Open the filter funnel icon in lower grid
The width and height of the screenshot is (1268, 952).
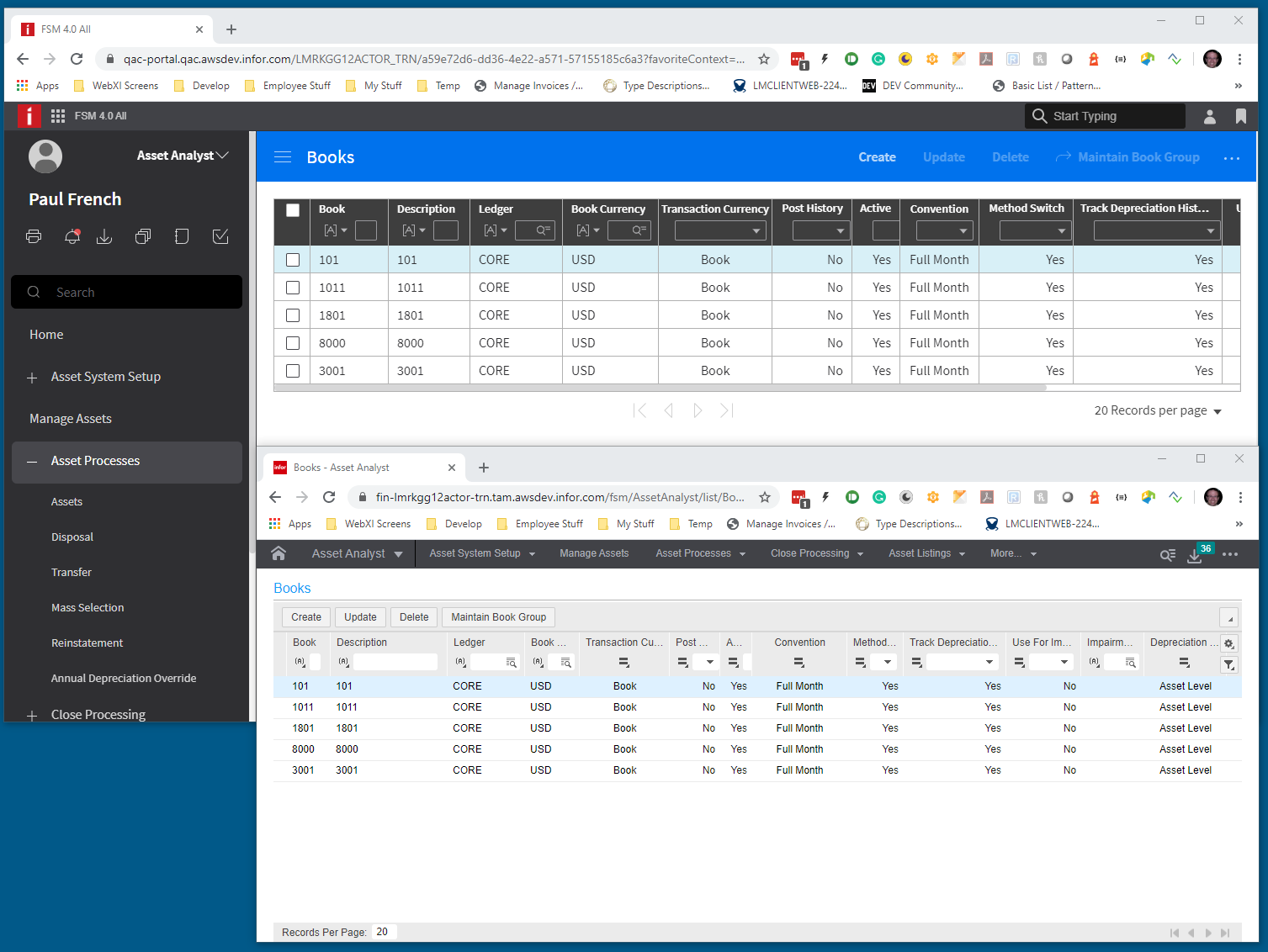1229,664
